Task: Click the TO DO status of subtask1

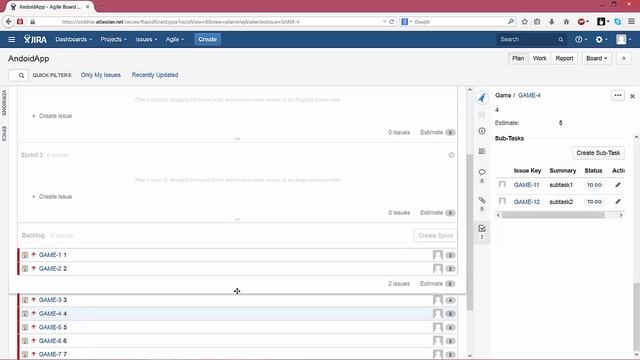Action: pos(594,185)
